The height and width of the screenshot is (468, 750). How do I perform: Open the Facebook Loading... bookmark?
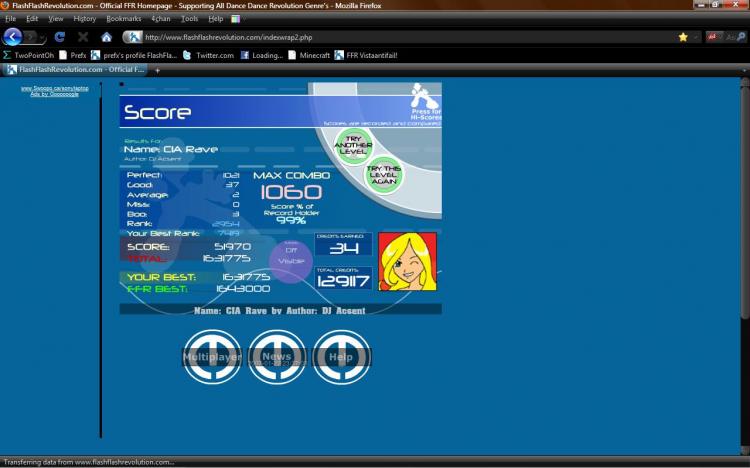[262, 55]
